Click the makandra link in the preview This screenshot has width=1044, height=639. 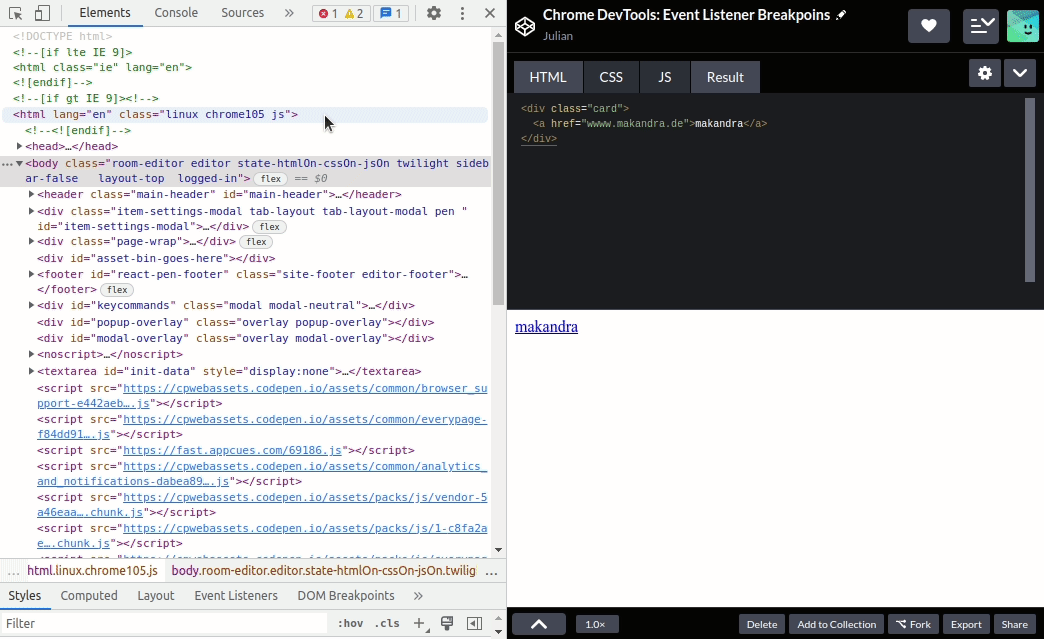pyautogui.click(x=546, y=327)
